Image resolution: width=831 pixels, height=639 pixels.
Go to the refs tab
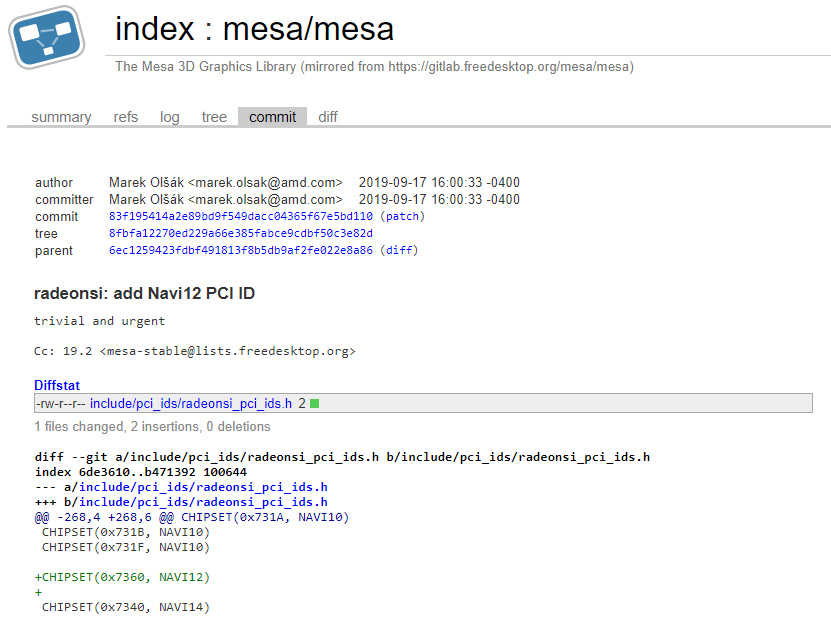126,117
